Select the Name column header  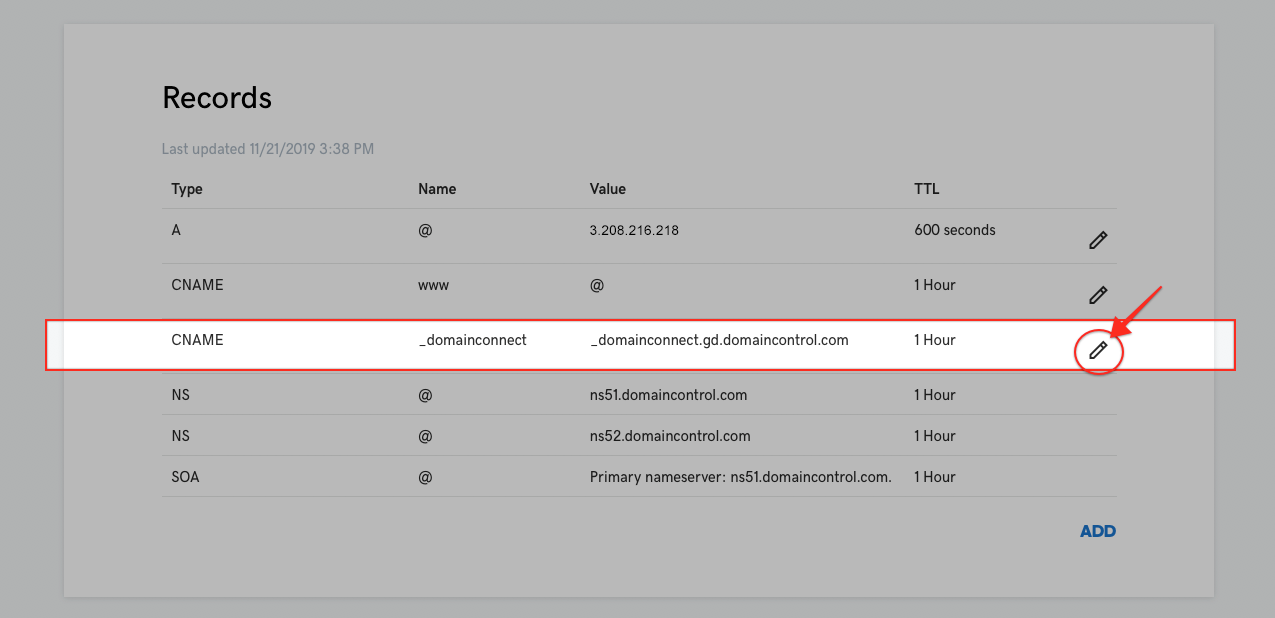(437, 189)
